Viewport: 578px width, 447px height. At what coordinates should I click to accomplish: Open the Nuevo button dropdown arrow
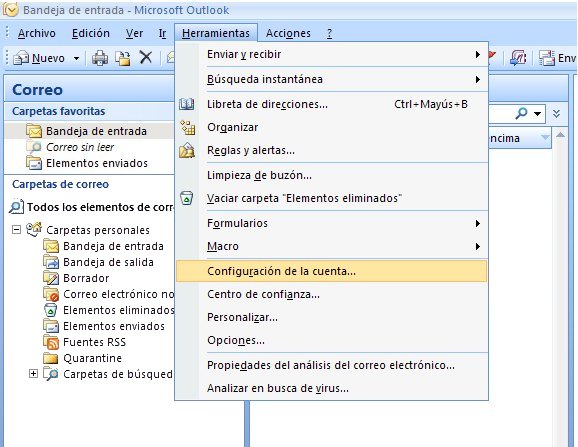pyautogui.click(x=76, y=58)
